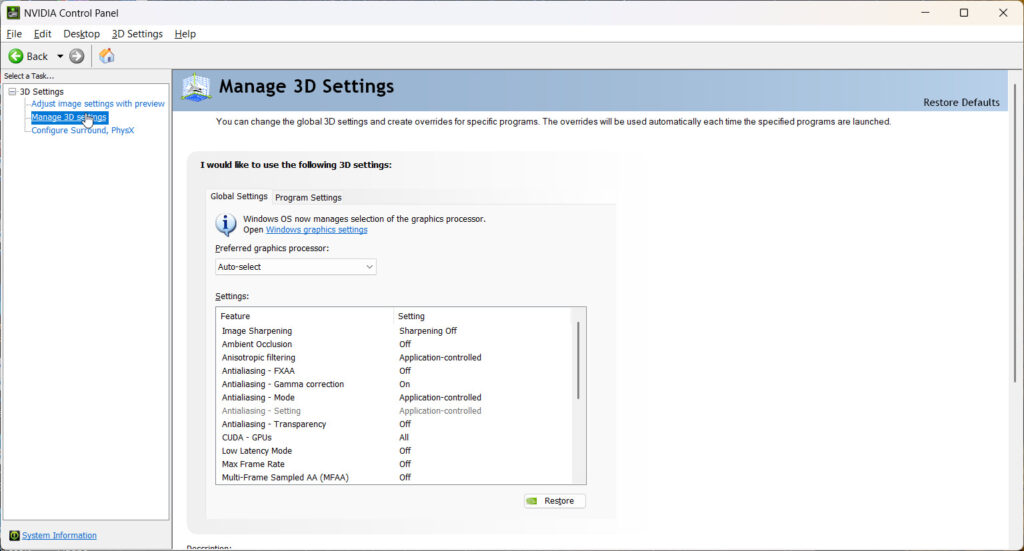Screen dimensions: 1024x551
Task: Click the Forward arrow icon in toolbar
Action: tap(77, 56)
